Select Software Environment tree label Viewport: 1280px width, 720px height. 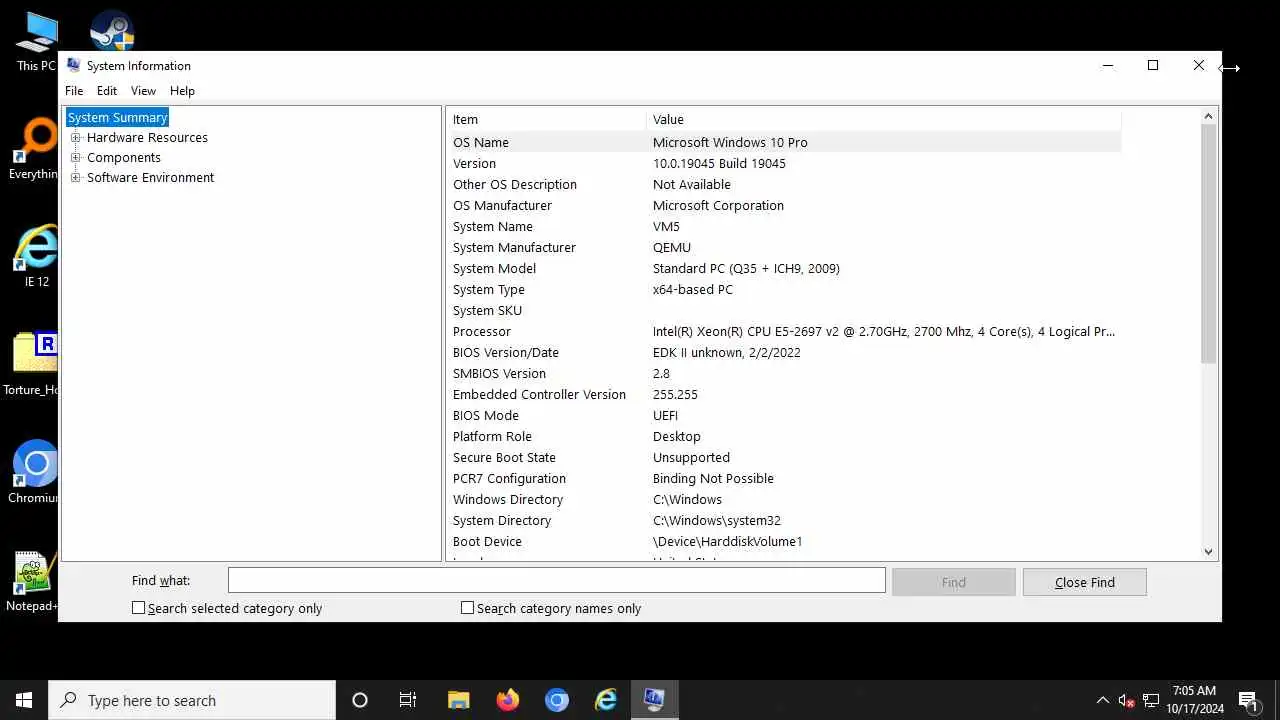150,178
